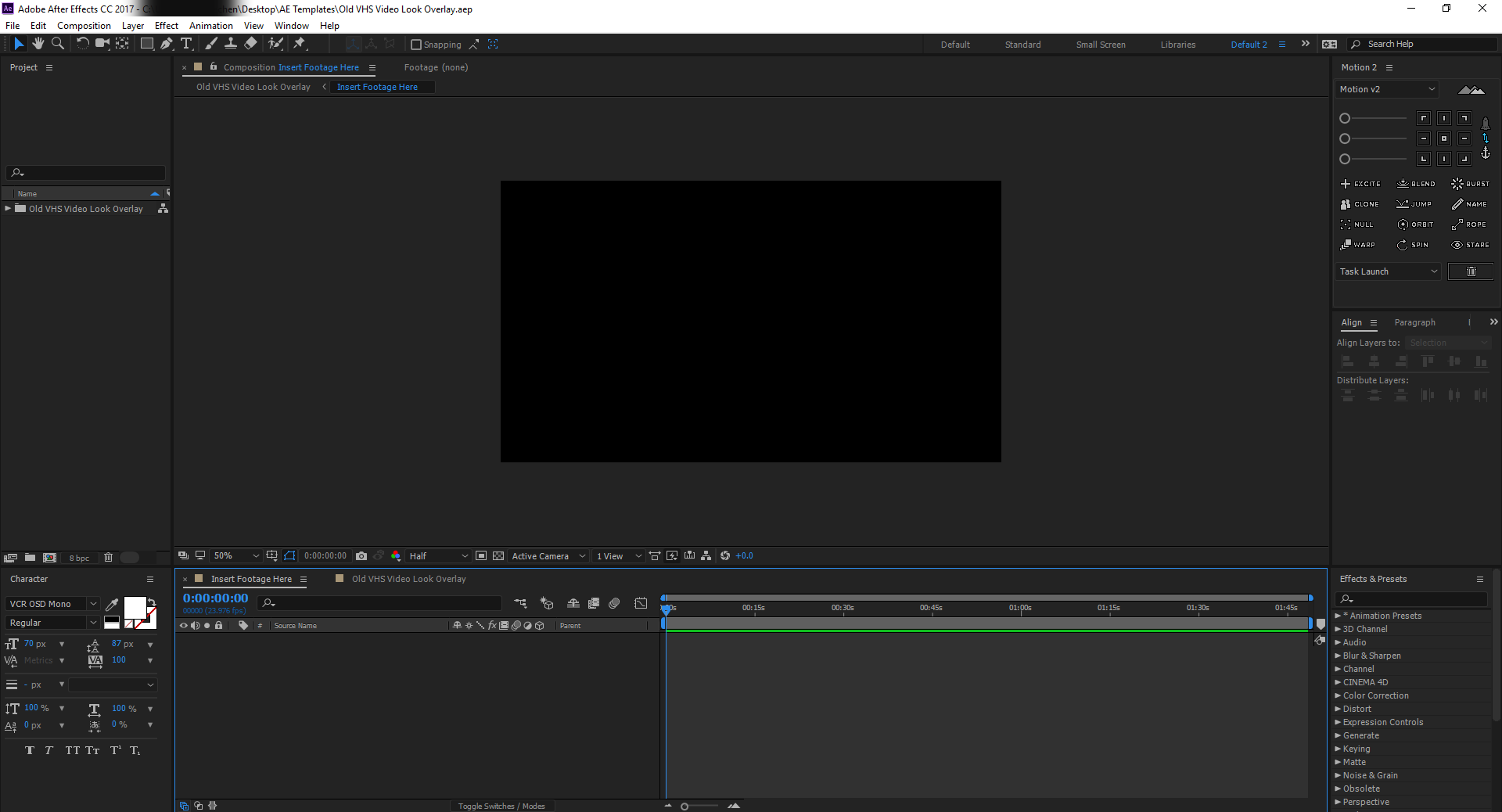
Task: Open the Character panel fill color swatch
Action: point(137,609)
